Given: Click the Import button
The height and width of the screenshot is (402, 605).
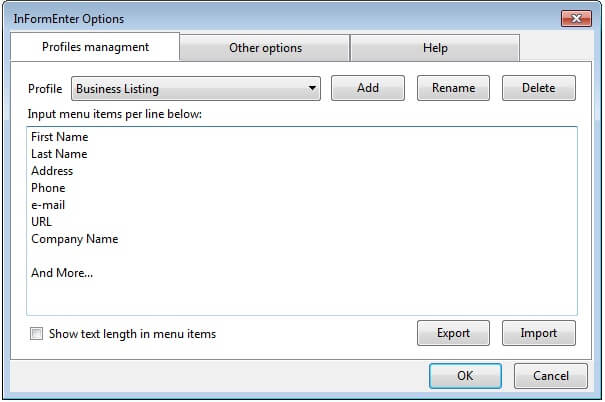Looking at the screenshot, I should pyautogui.click(x=538, y=333).
